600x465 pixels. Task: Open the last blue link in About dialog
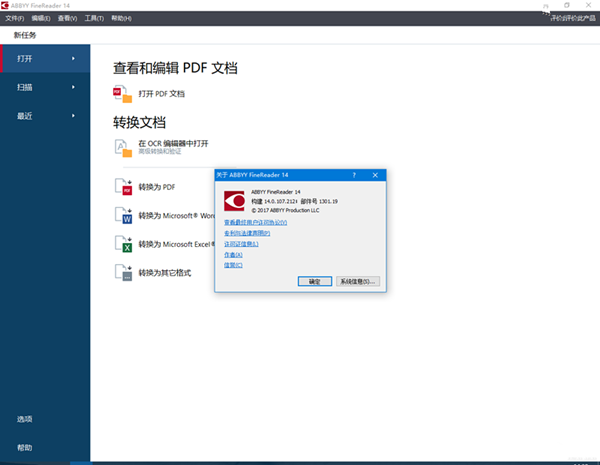click(x=233, y=265)
